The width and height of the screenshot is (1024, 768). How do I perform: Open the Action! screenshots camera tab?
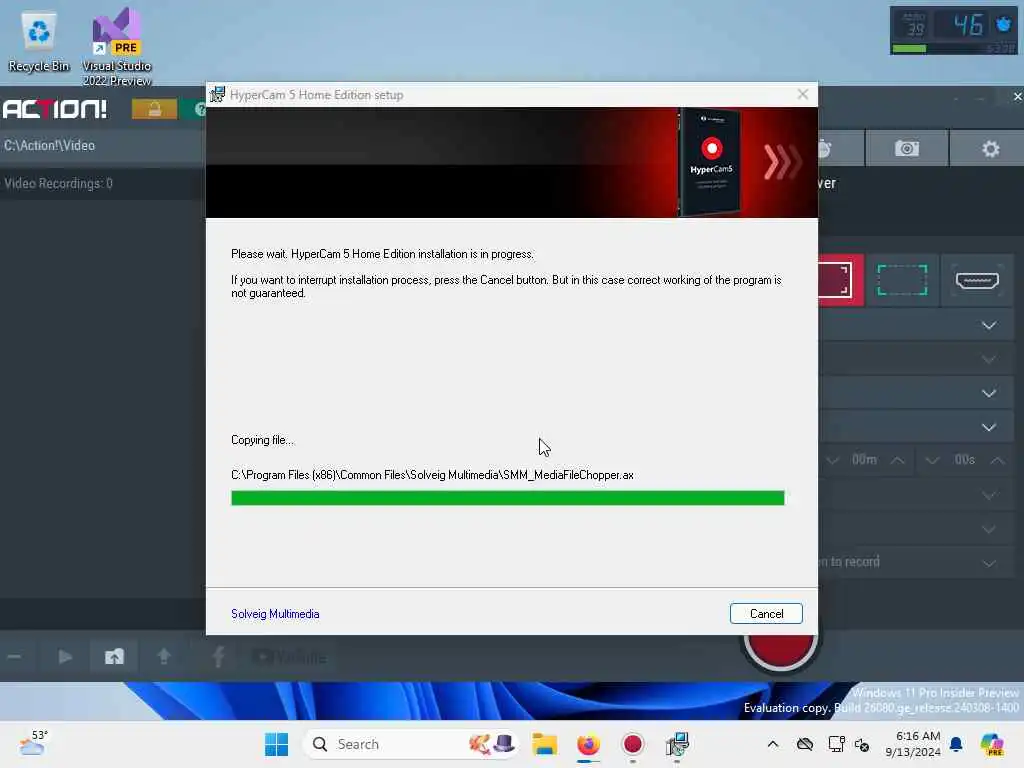click(x=906, y=149)
